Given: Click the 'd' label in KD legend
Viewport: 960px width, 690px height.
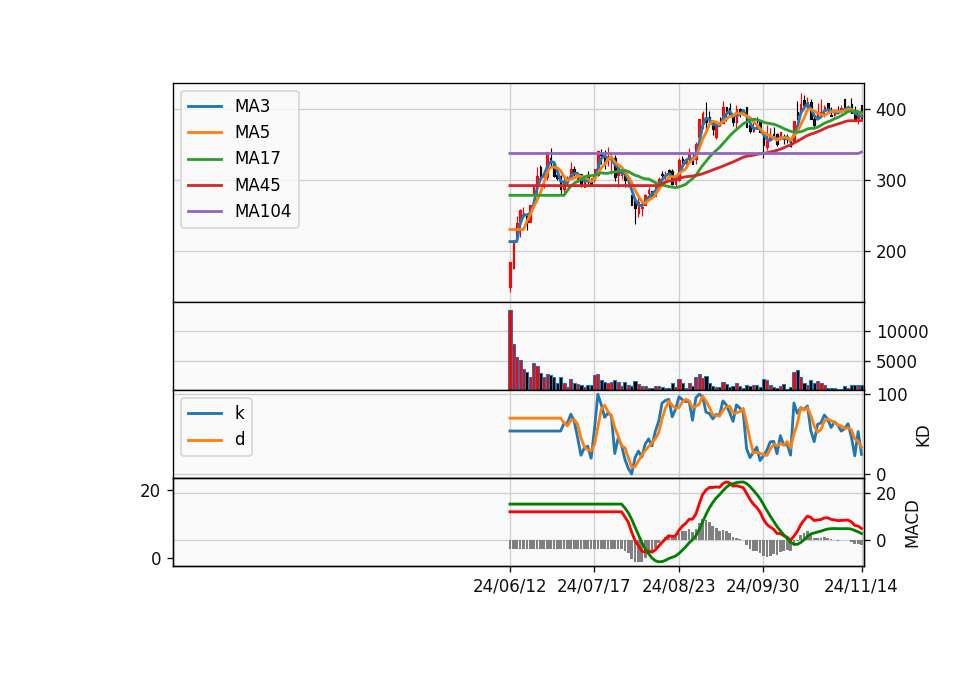Looking at the screenshot, I should tap(240, 439).
